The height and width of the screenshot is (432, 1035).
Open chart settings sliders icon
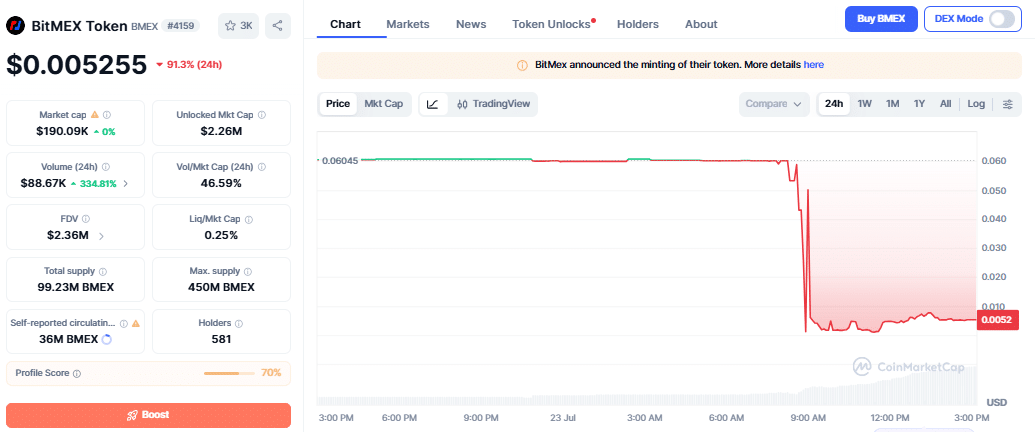pyautogui.click(x=1007, y=104)
